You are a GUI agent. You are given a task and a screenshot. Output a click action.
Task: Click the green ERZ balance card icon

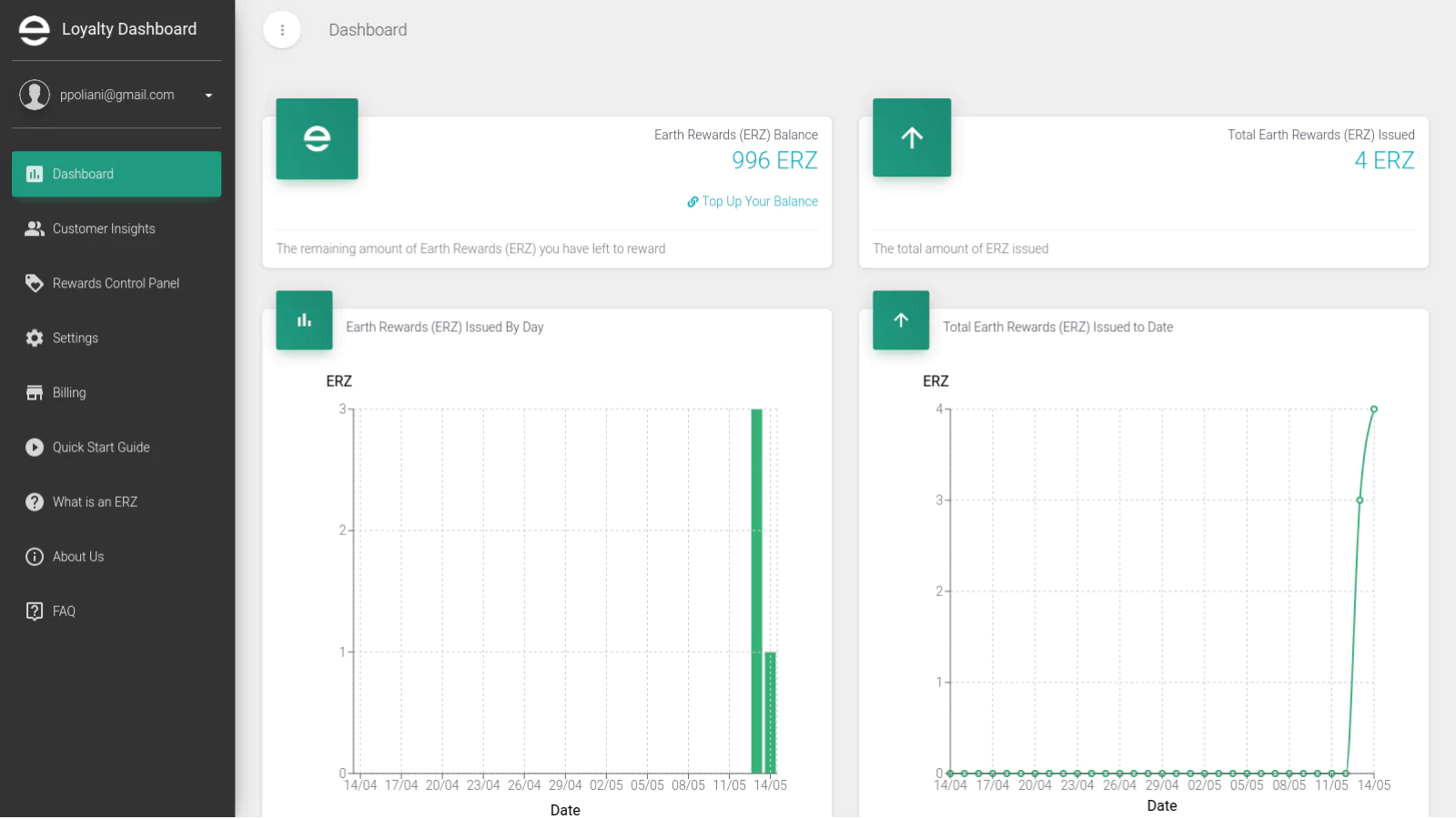(x=317, y=138)
